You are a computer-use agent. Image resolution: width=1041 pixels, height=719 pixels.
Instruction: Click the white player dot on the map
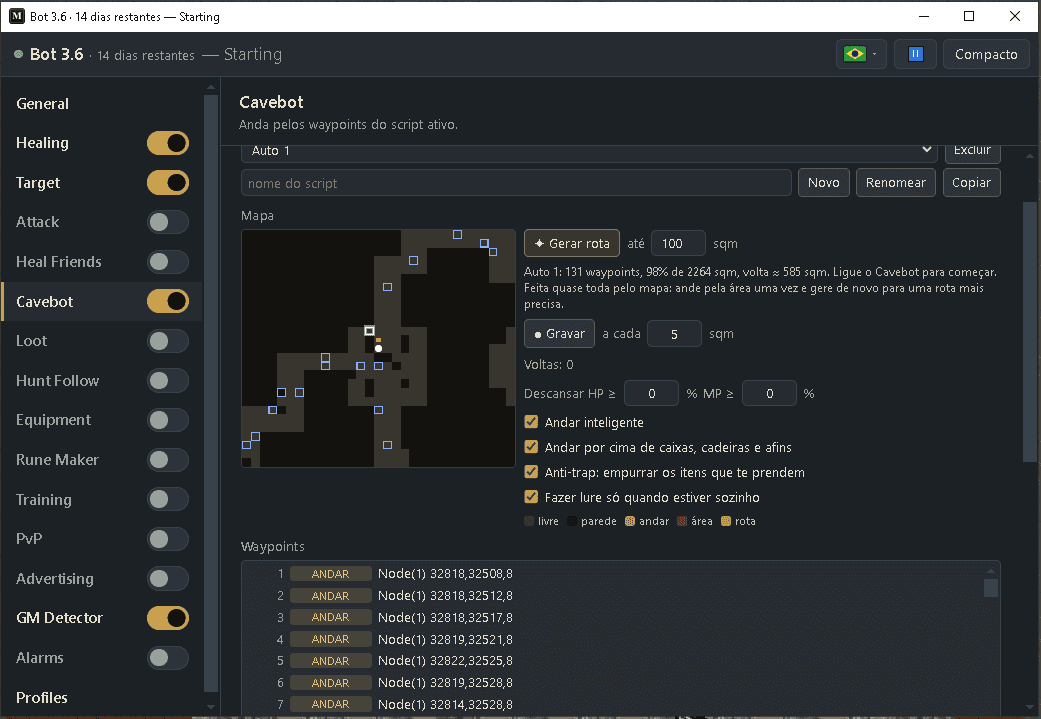pos(378,349)
